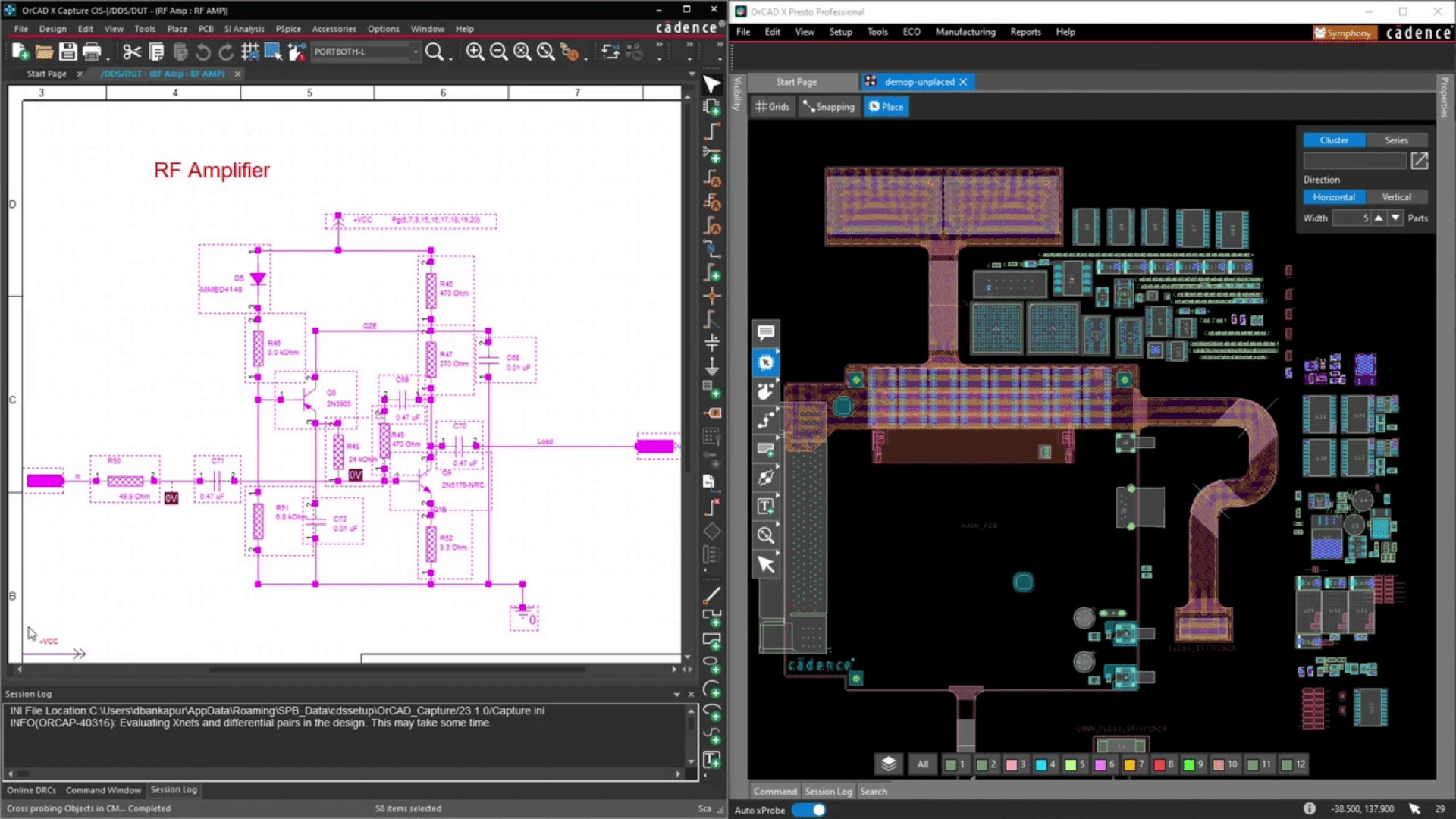The width and height of the screenshot is (1456, 819).
Task: Switch to the Command Window tab
Action: pyautogui.click(x=103, y=790)
